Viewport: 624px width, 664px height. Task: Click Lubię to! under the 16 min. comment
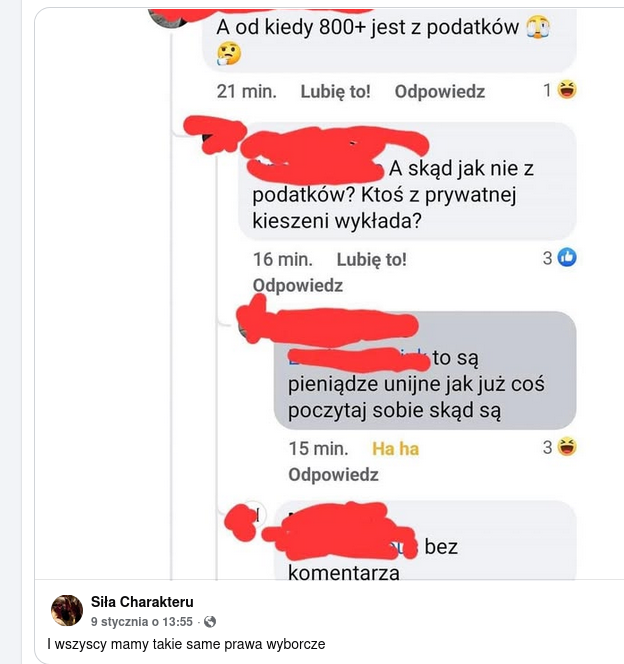pyautogui.click(x=371, y=260)
